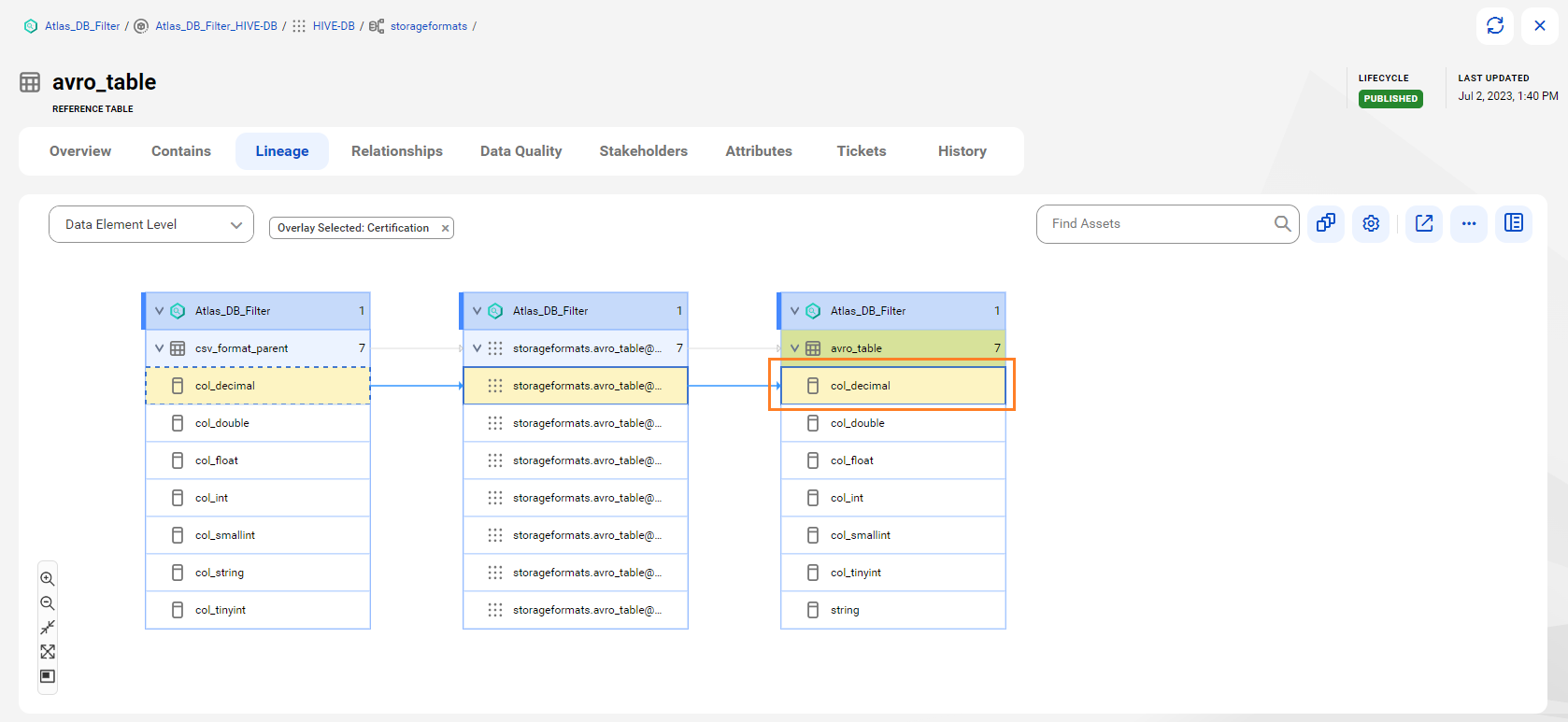The height and width of the screenshot is (722, 1568).
Task: Collapse the first Atlas_DB_Filter group
Action: [x=160, y=311]
